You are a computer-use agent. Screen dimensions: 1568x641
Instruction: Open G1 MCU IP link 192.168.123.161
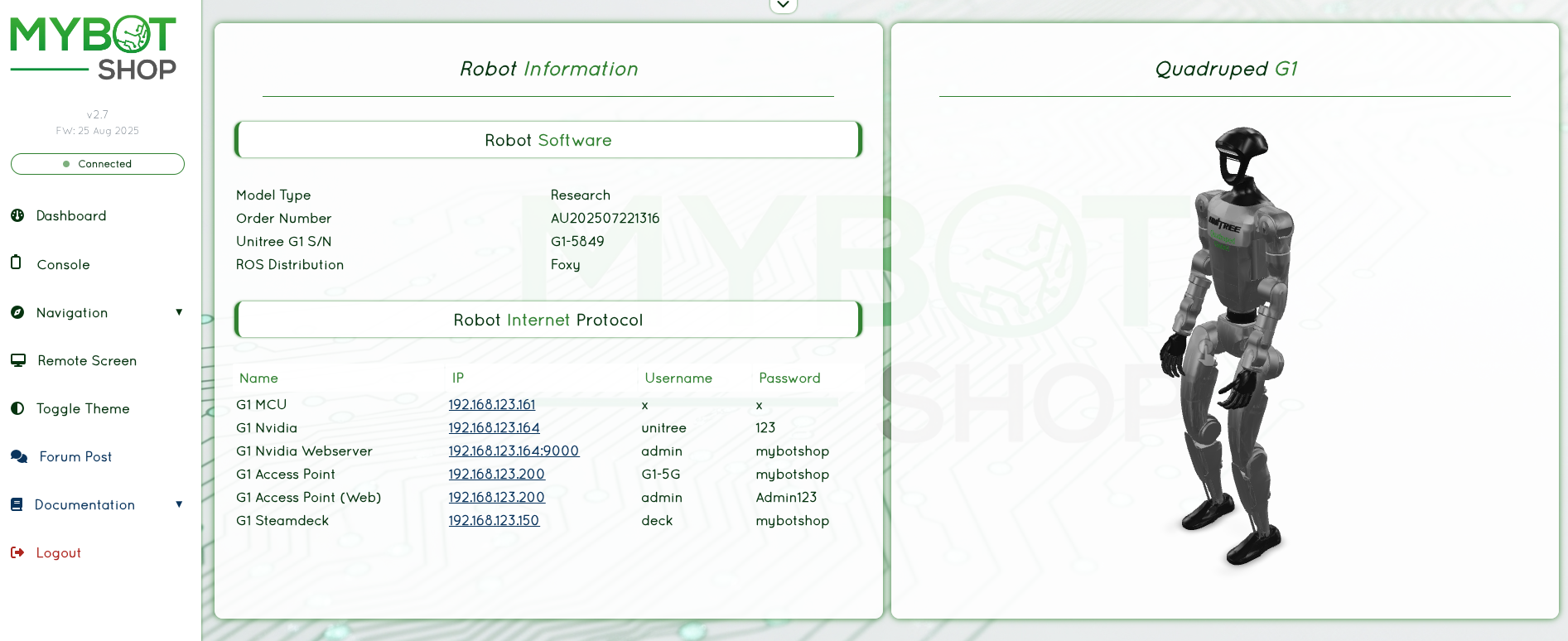point(491,405)
